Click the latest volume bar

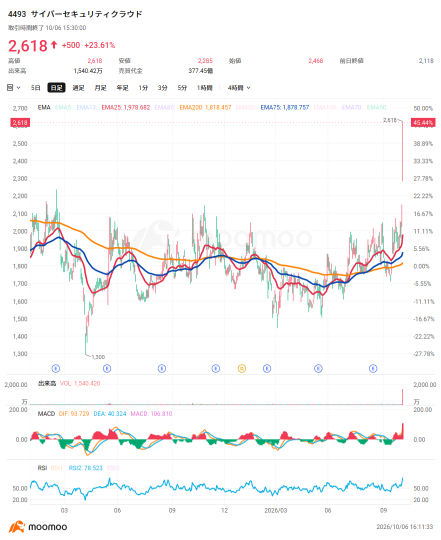click(x=402, y=397)
